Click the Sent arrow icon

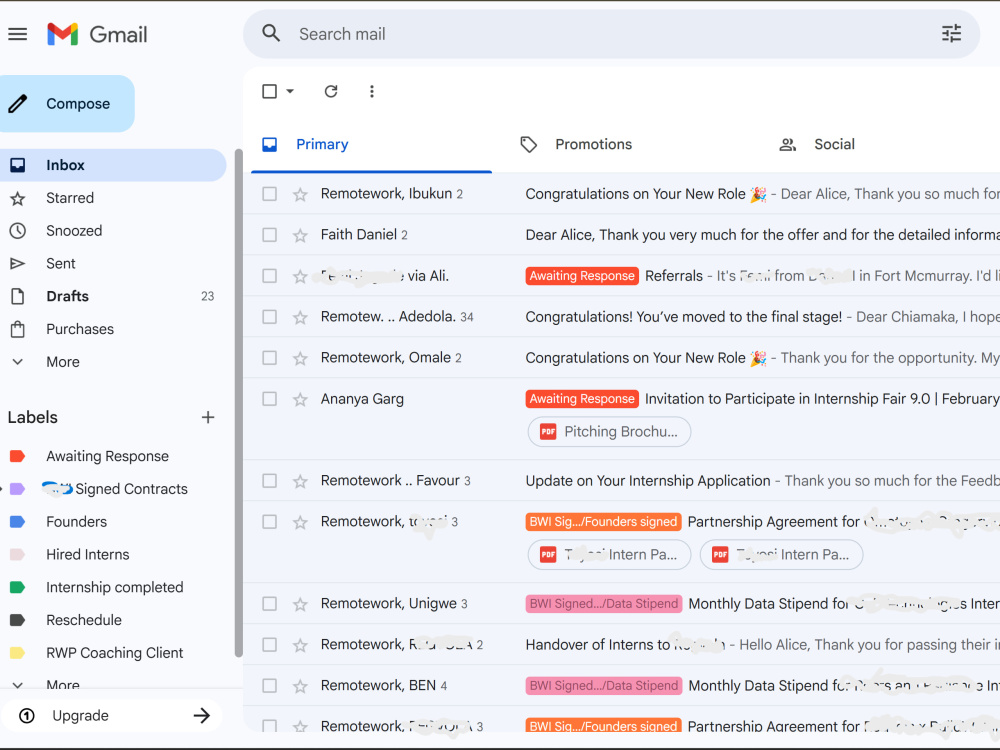click(x=18, y=263)
